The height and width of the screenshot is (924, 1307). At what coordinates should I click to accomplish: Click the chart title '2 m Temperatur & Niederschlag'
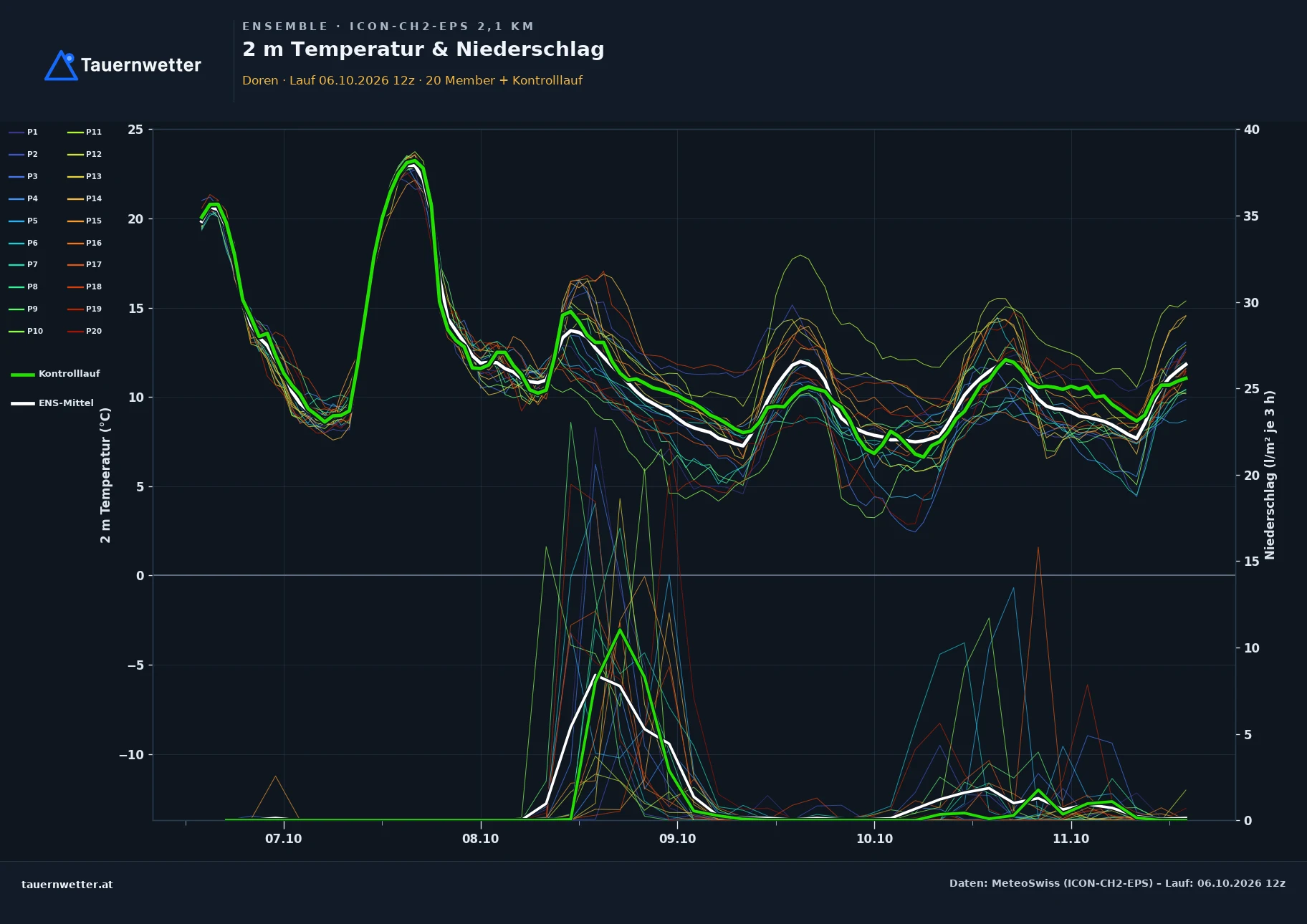click(x=423, y=49)
